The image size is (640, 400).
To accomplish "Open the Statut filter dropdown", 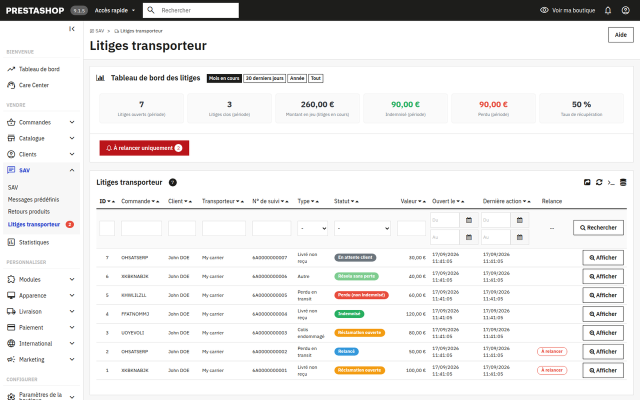I will point(362,228).
